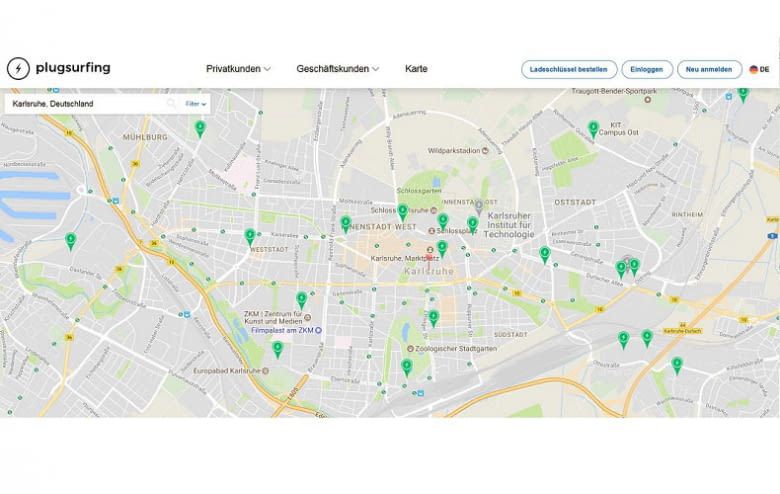Select charging pin above Karlsruhe Marktplatz label
780x494 pixels.
point(442,248)
